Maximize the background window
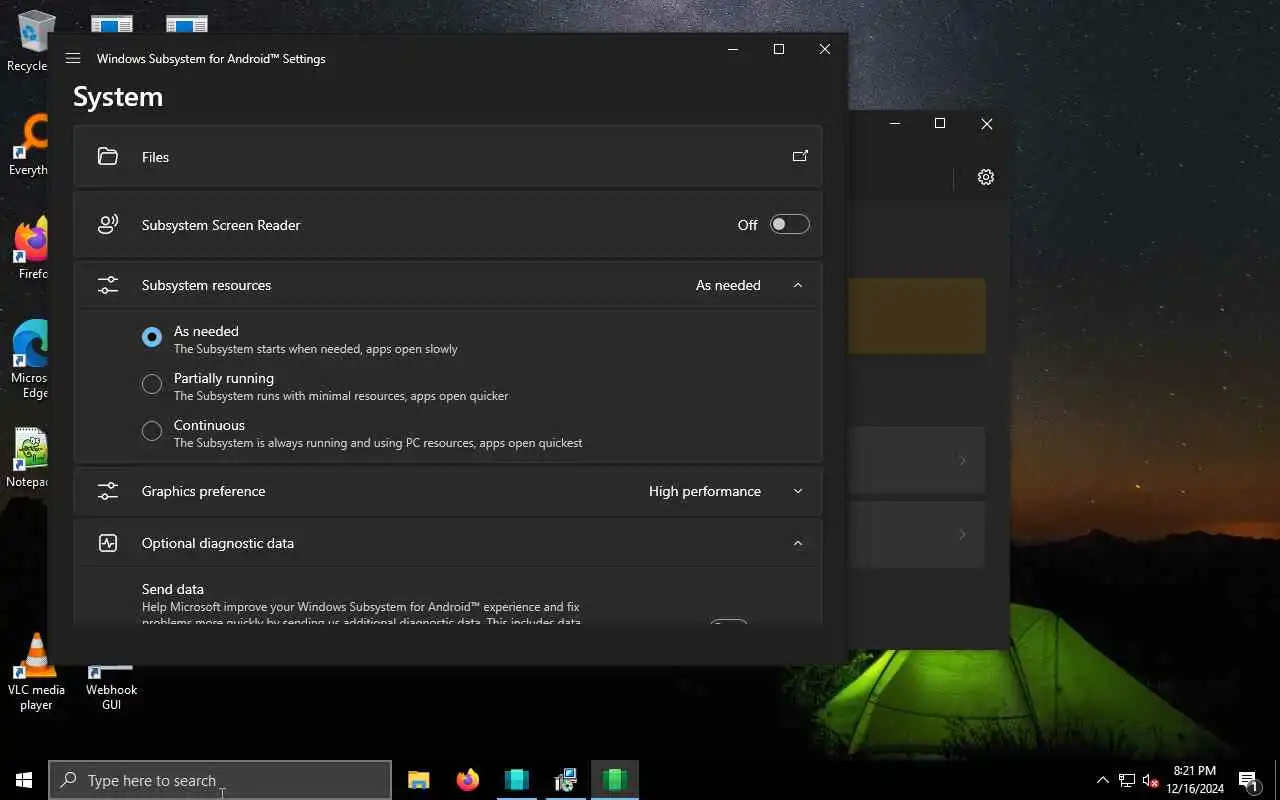The height and width of the screenshot is (800, 1280). (x=940, y=123)
